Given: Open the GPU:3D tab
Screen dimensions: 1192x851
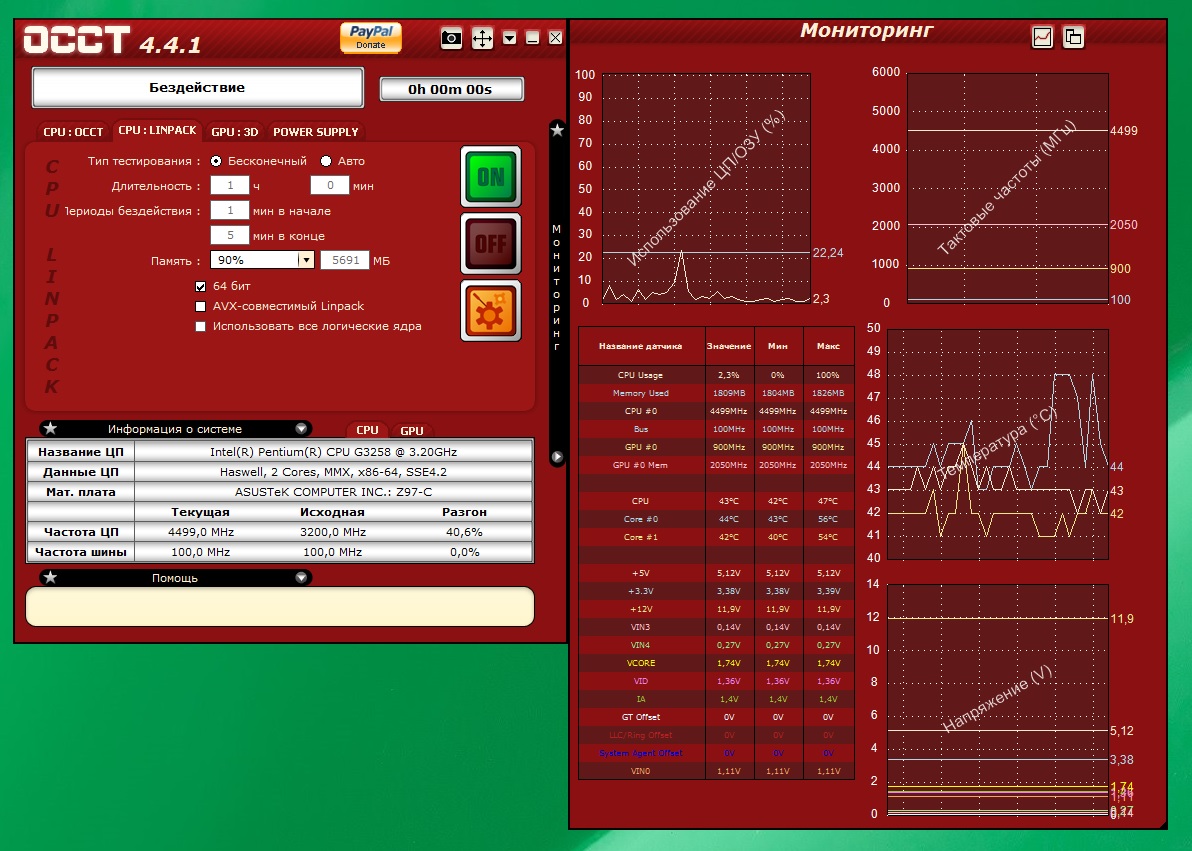Looking at the screenshot, I should pos(235,132).
